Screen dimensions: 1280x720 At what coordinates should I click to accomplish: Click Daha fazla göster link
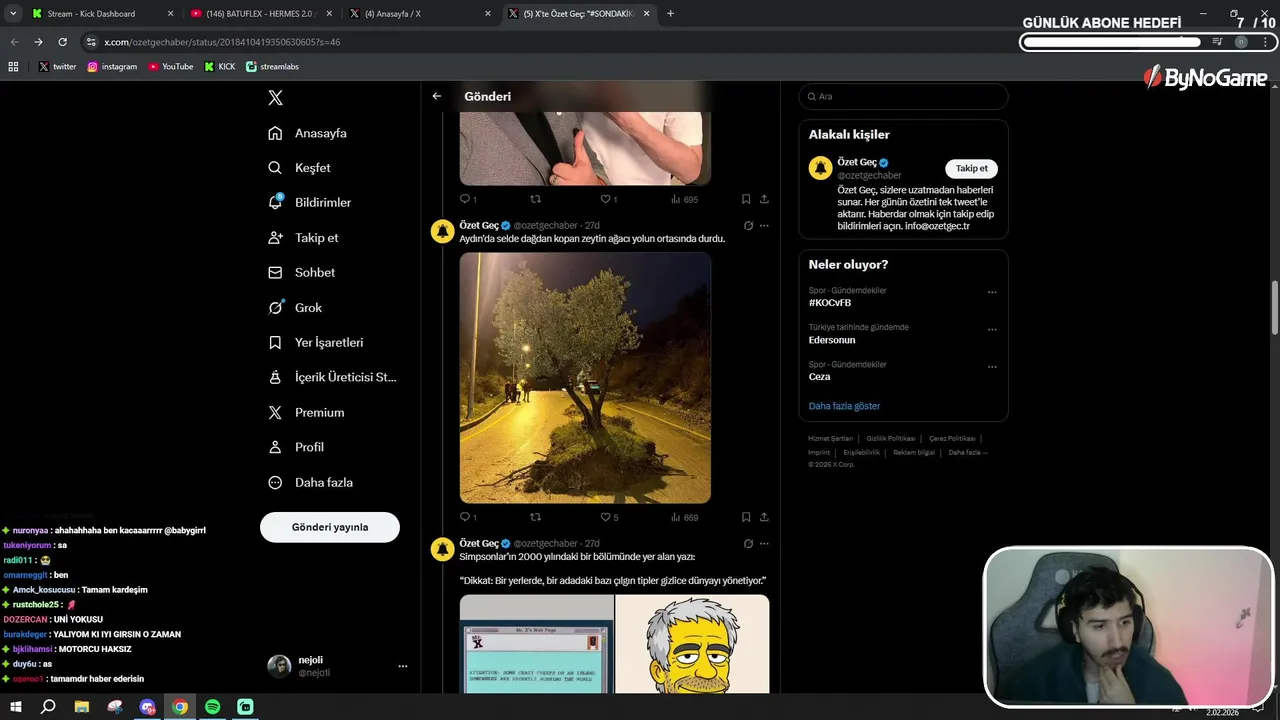[844, 406]
